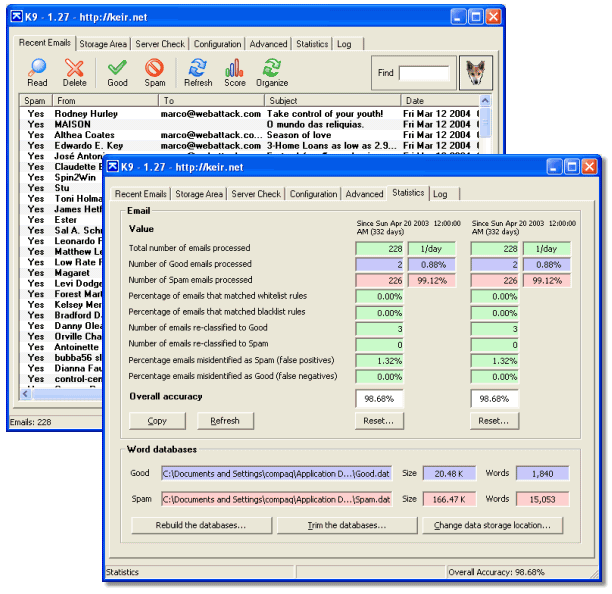Image resolution: width=612 pixels, height=594 pixels.
Task: Click Trim the databases... button
Action: coord(347,525)
